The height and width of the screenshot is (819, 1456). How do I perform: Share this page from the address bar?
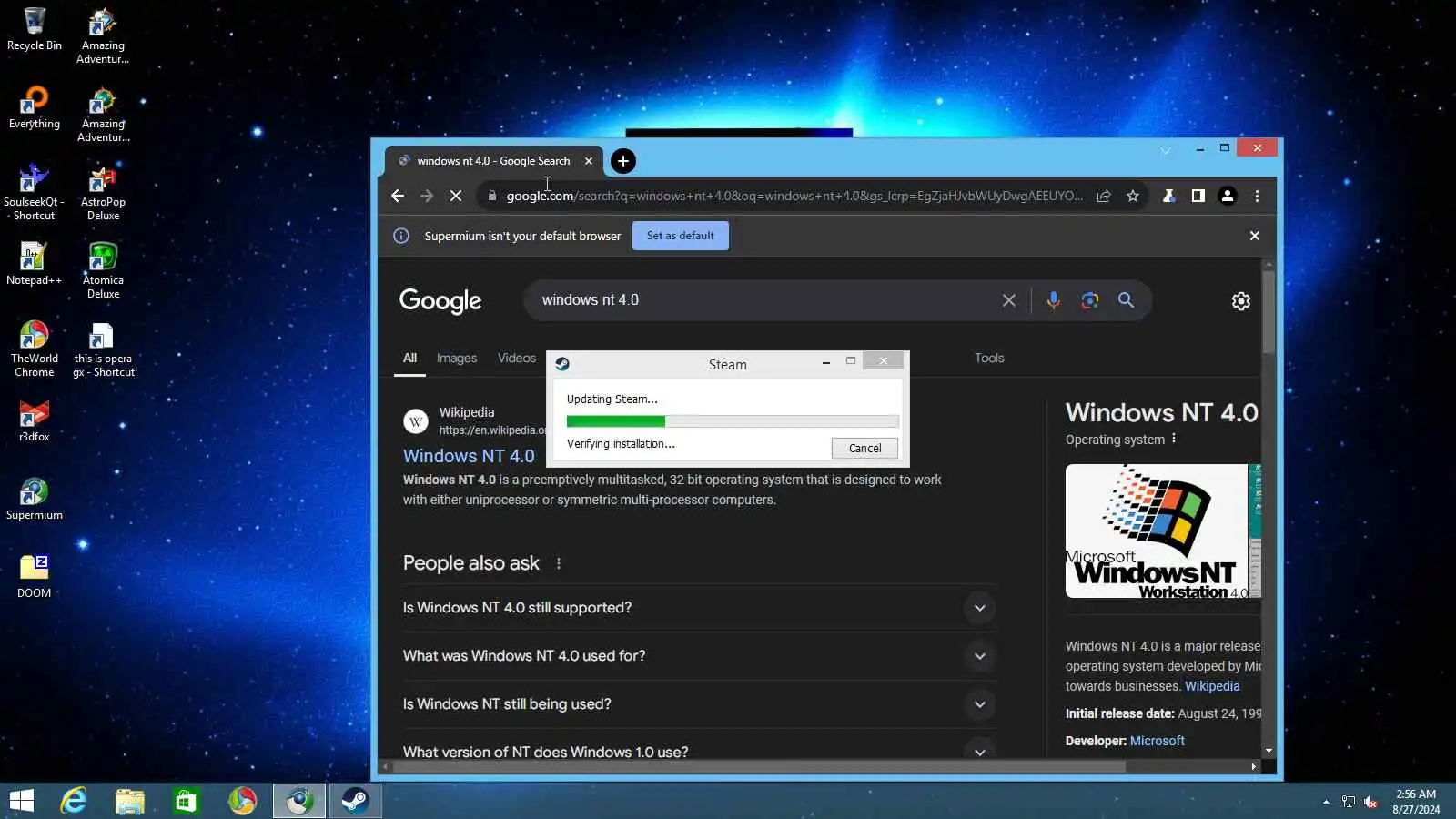(x=1104, y=196)
